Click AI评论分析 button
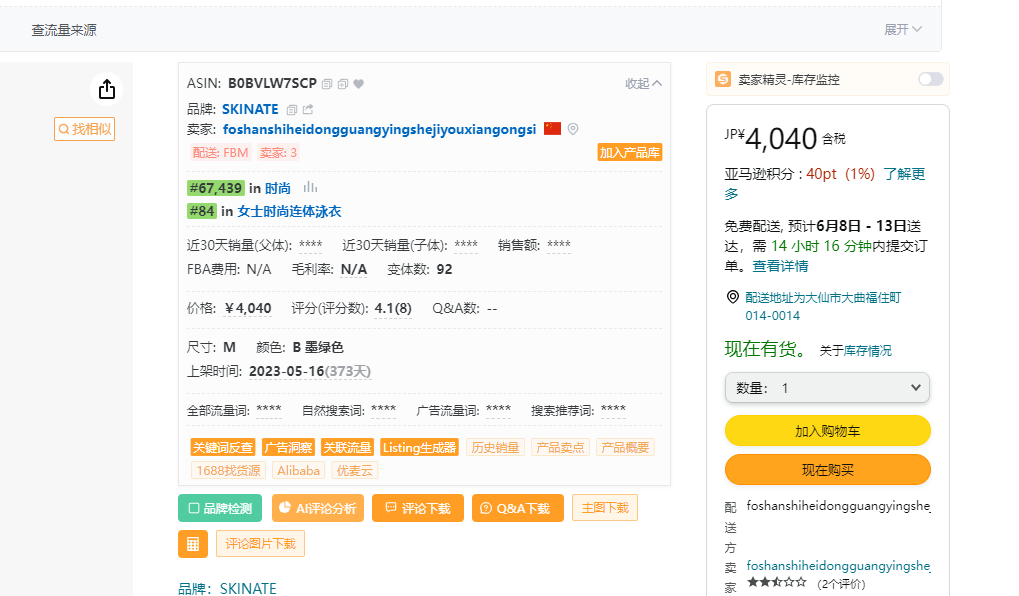Image resolution: width=1019 pixels, height=596 pixels. [x=318, y=508]
